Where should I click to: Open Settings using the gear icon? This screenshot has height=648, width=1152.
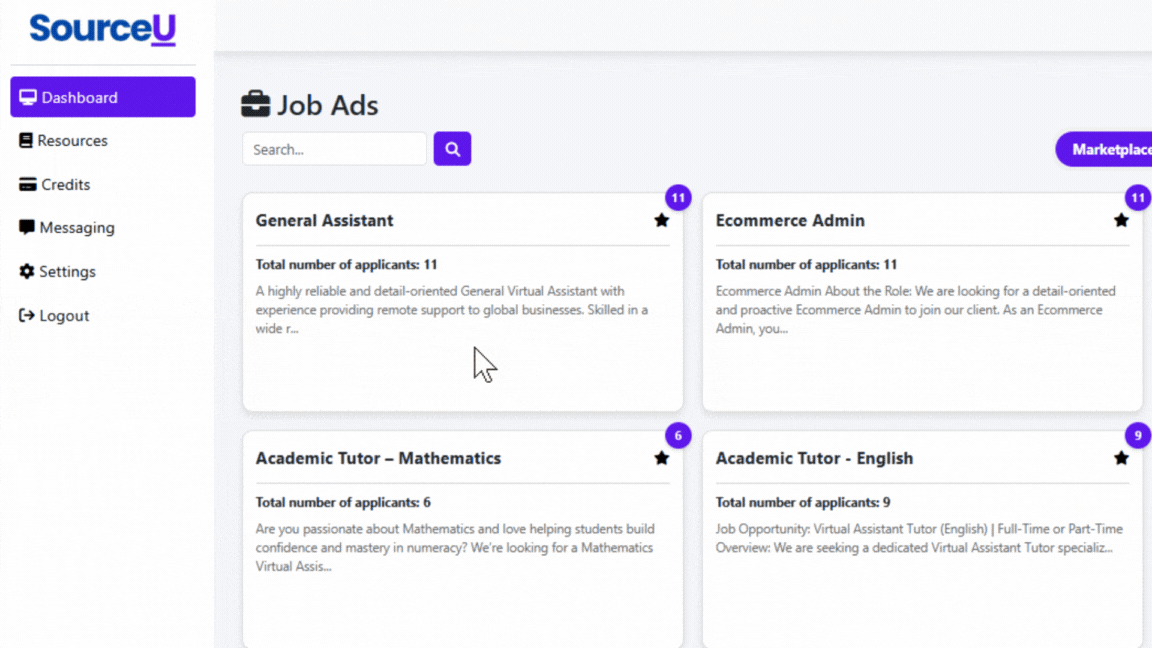25,271
